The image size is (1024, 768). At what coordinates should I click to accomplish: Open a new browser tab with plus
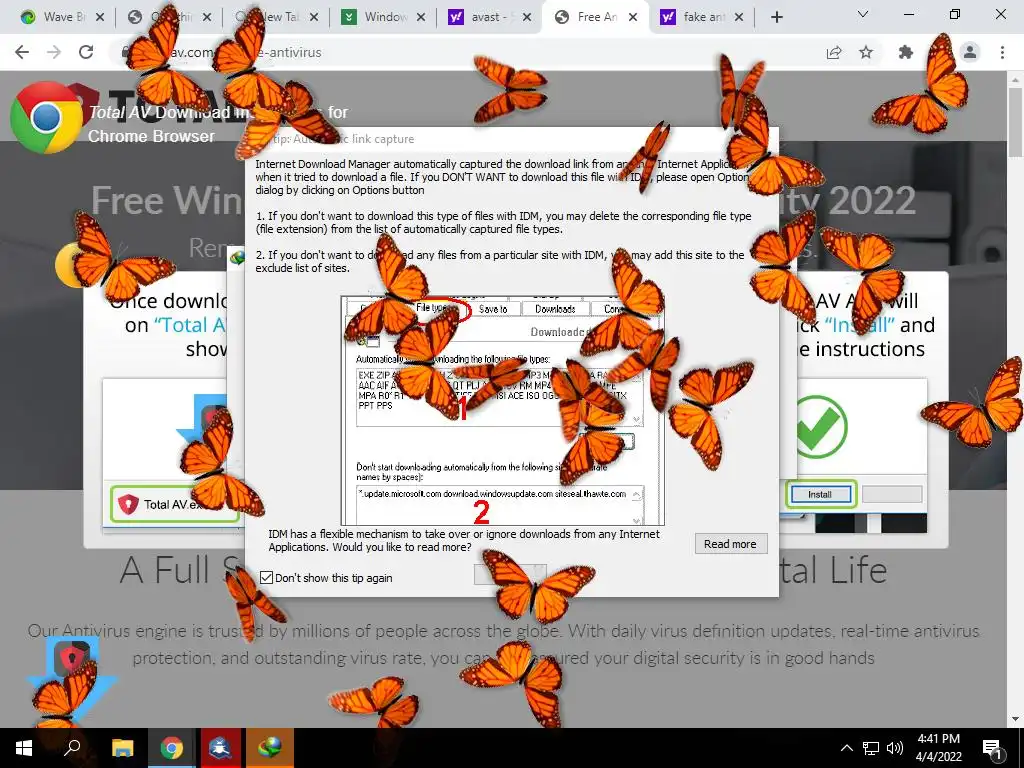click(776, 17)
